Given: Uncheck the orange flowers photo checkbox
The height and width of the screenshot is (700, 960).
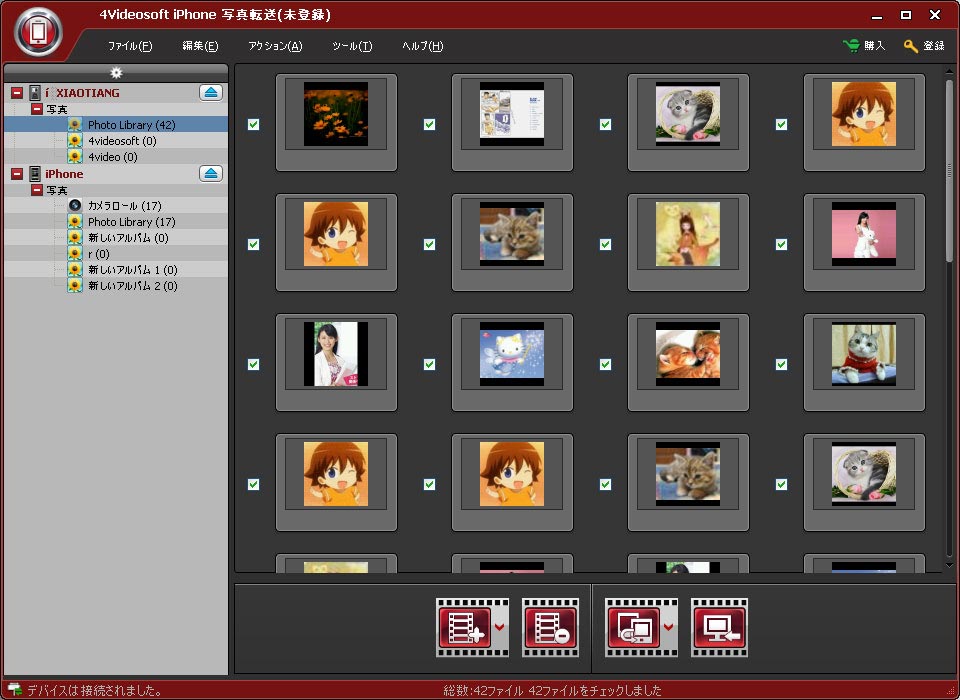Looking at the screenshot, I should (x=253, y=125).
